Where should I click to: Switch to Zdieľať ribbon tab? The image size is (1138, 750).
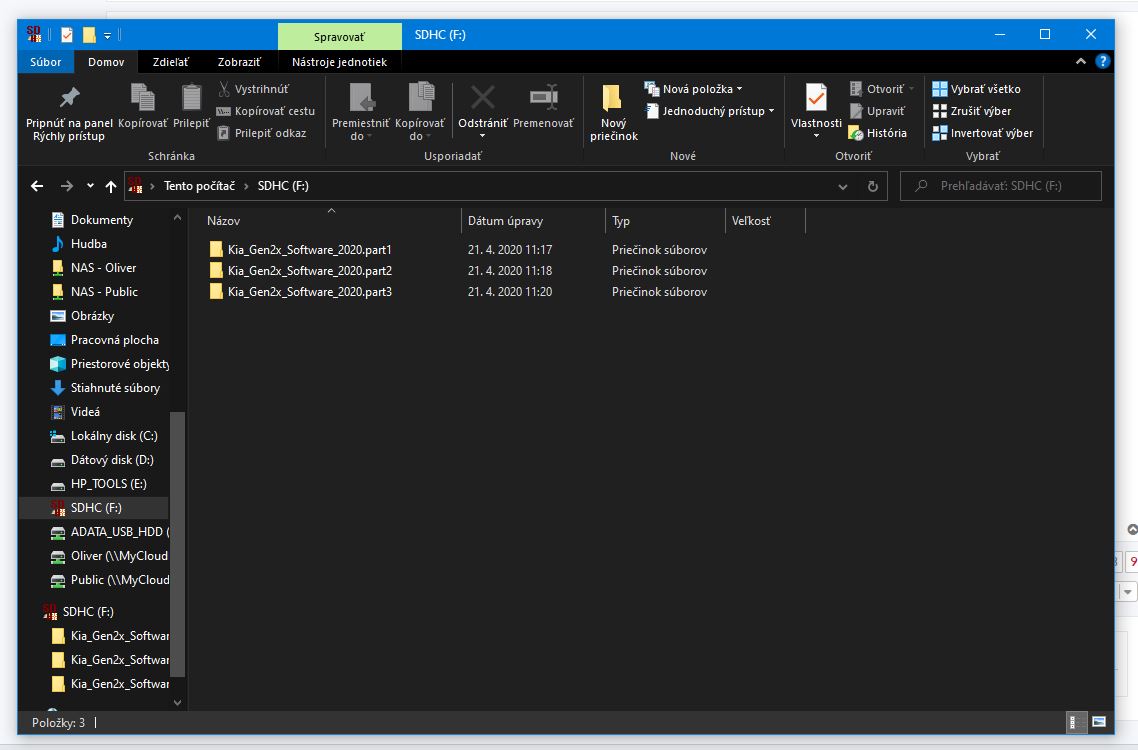171,62
